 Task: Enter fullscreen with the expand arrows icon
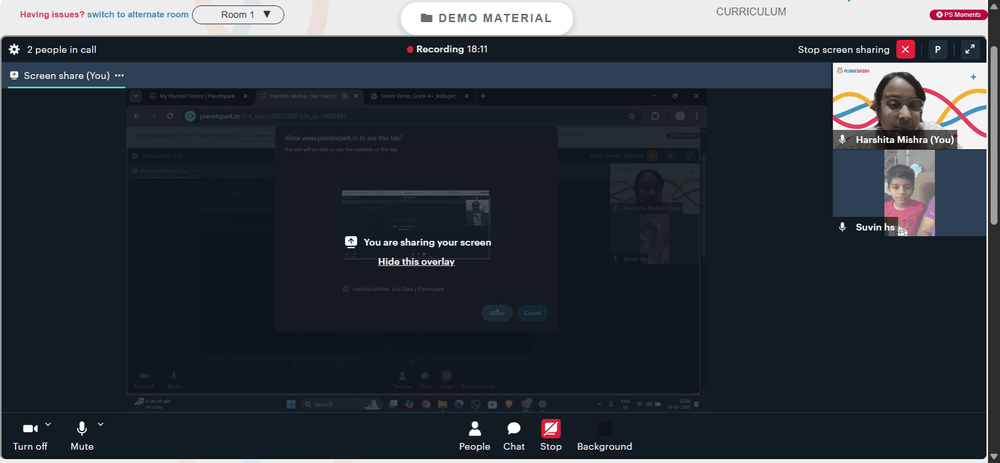pyautogui.click(x=970, y=49)
